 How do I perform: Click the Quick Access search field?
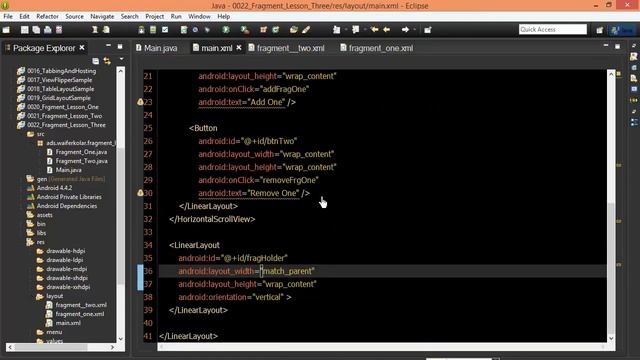tap(553, 29)
